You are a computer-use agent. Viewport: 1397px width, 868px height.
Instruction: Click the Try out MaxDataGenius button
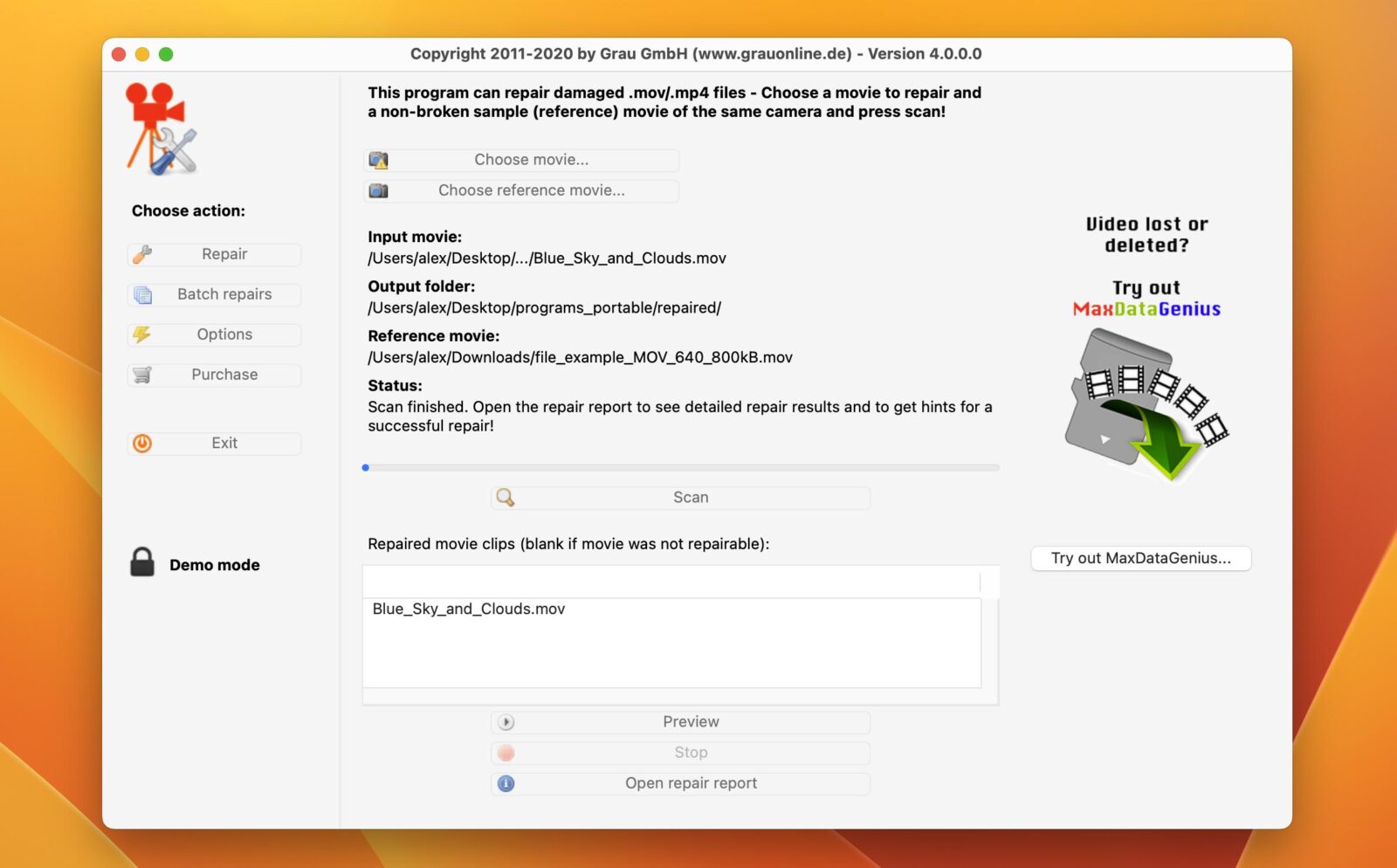click(1140, 558)
